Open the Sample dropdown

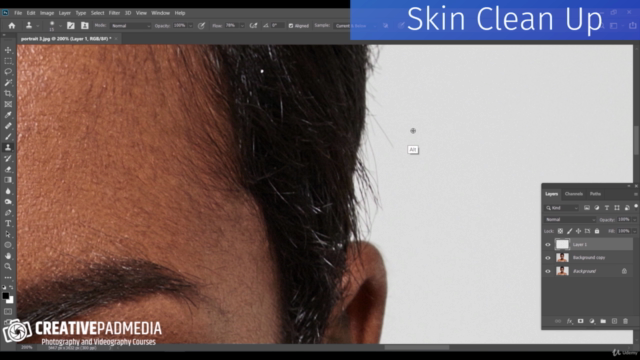point(354,26)
